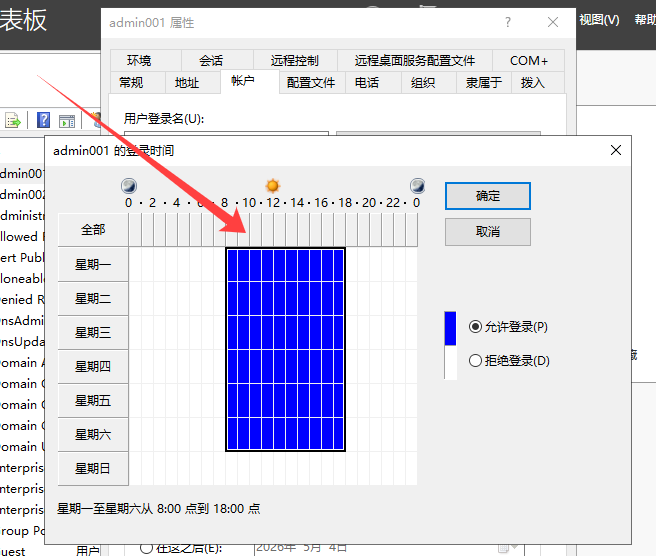Select the 星期日 row header
Screen dimensions: 656x556
(93, 468)
